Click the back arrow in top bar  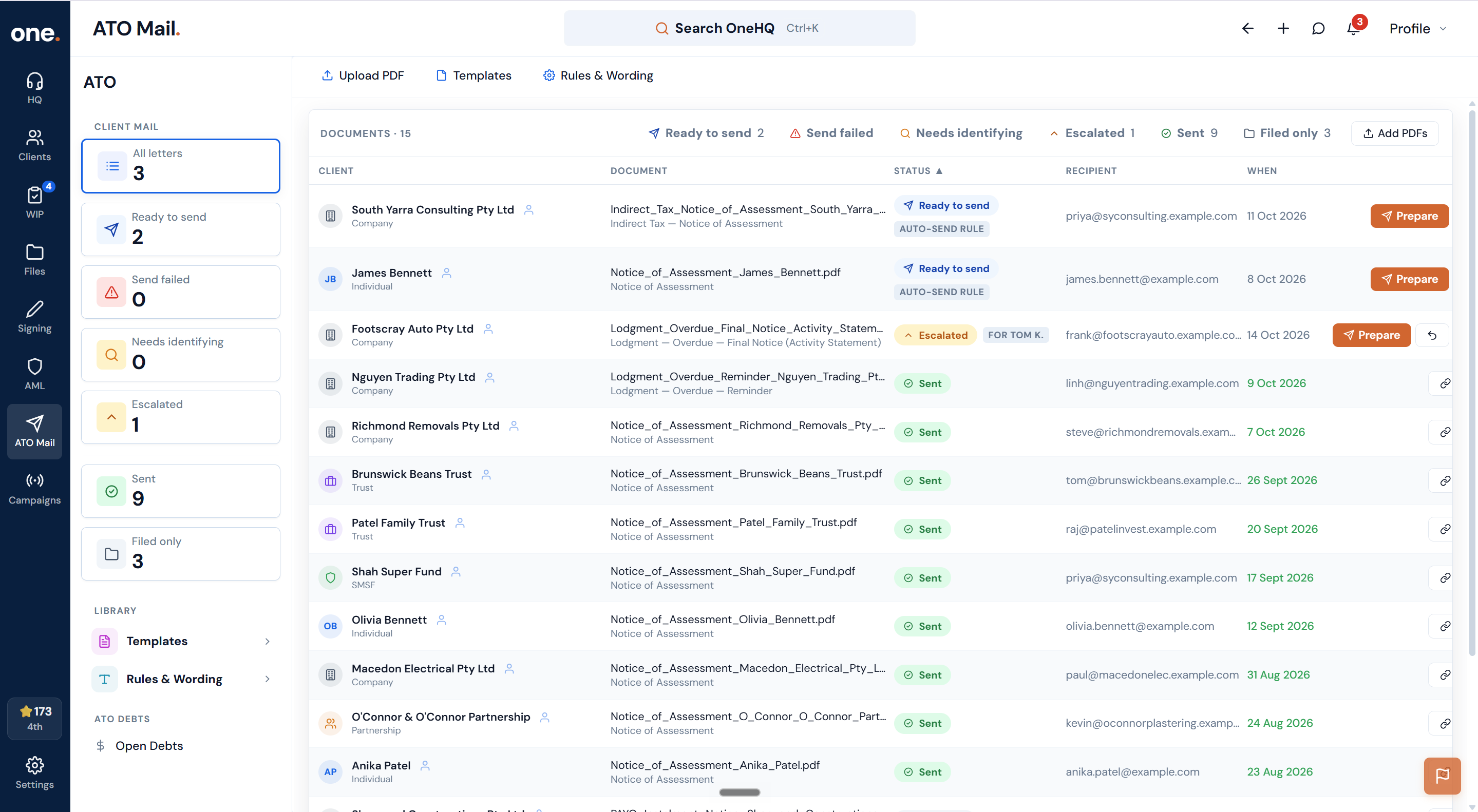point(1247,28)
